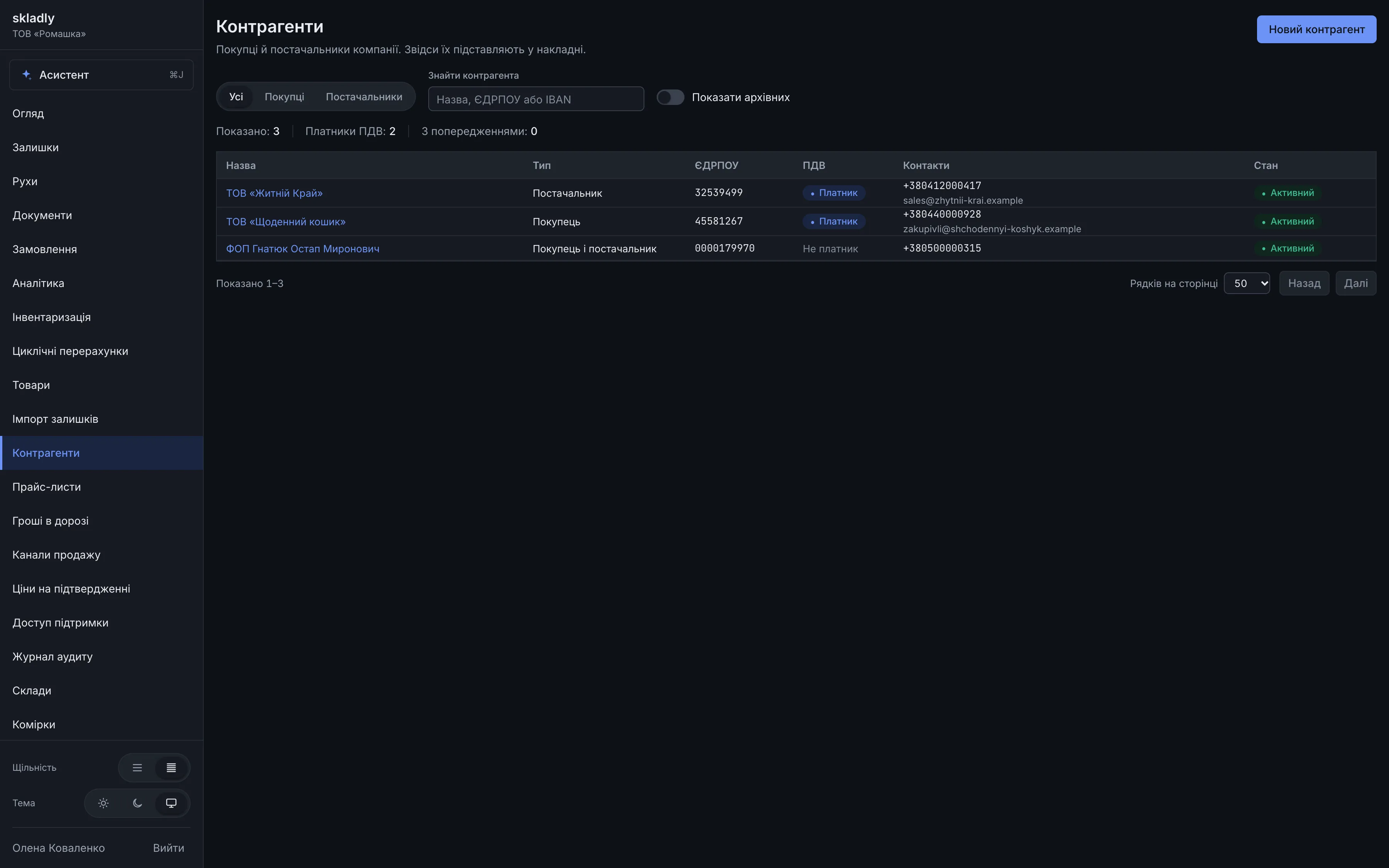Open Документи sidebar item
The width and height of the screenshot is (1389, 868).
(x=101, y=215)
